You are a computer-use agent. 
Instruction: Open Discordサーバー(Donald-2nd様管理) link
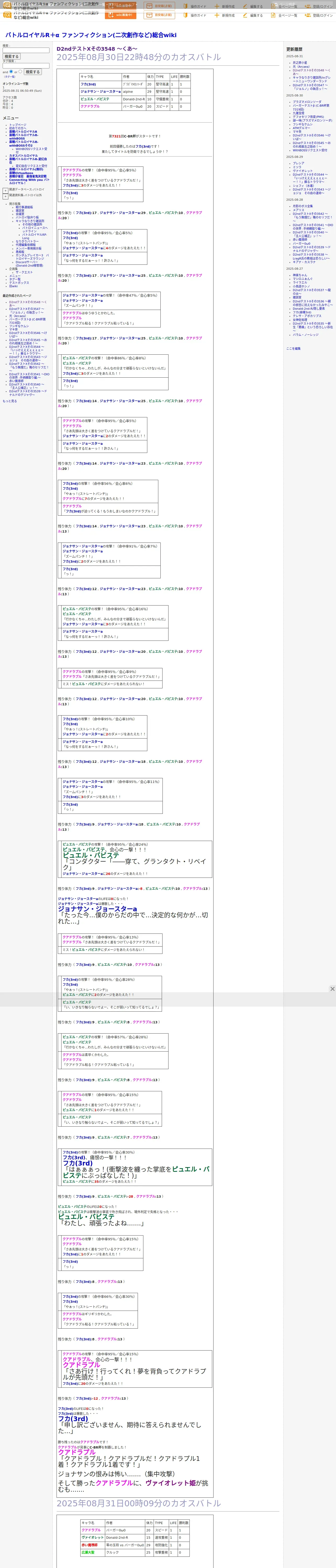(x=29, y=264)
